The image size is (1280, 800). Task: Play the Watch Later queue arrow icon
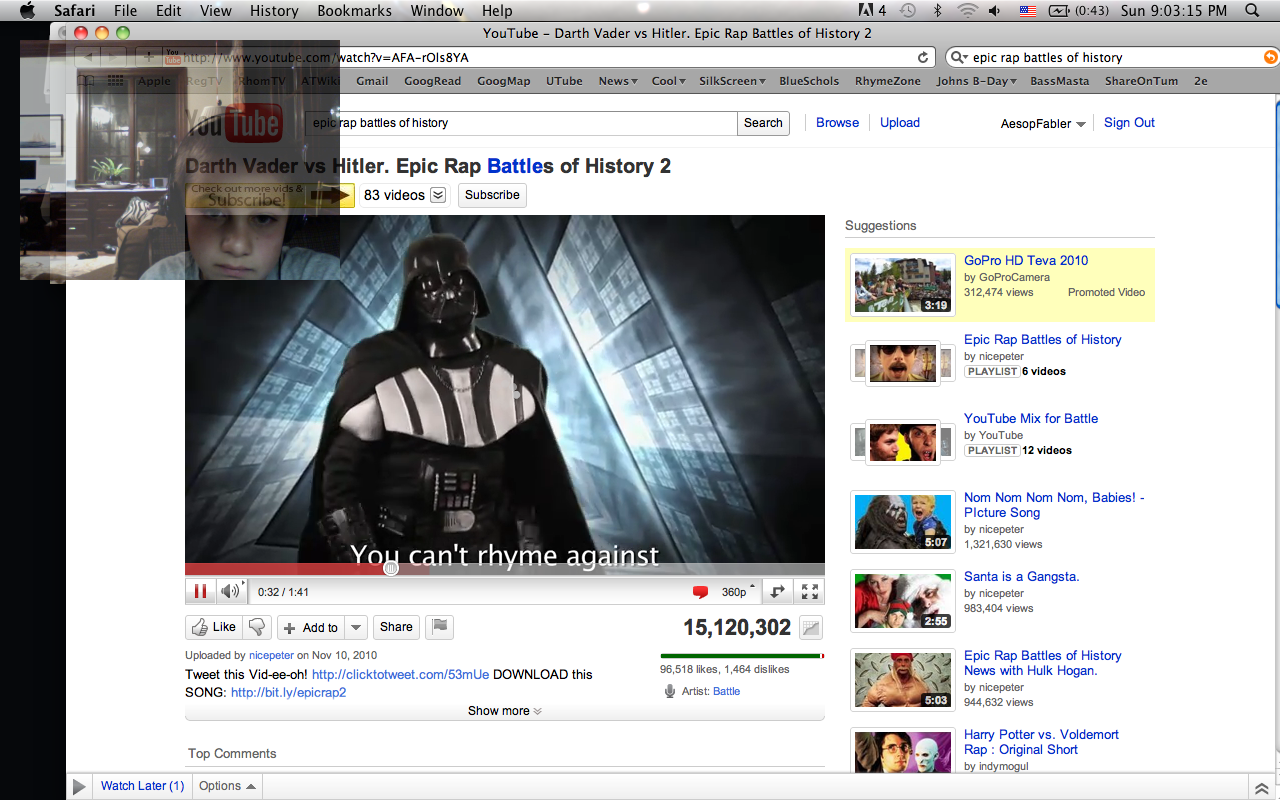click(79, 787)
